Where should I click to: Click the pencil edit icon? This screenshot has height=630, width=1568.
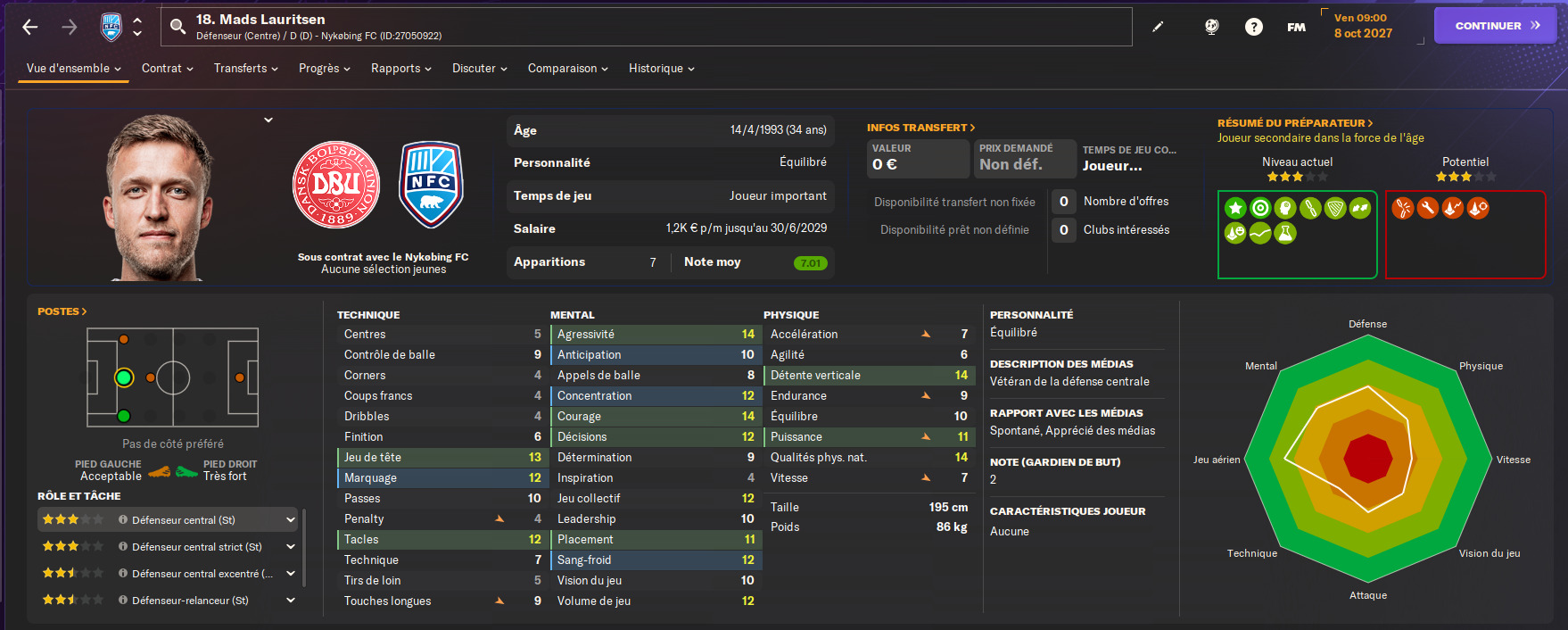pyautogui.click(x=1158, y=27)
